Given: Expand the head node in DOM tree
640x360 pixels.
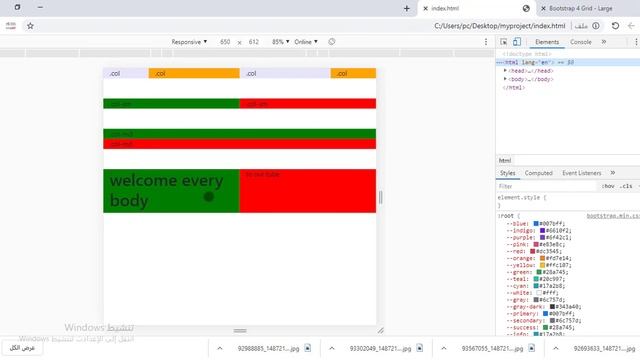Looking at the screenshot, I should pos(505,71).
